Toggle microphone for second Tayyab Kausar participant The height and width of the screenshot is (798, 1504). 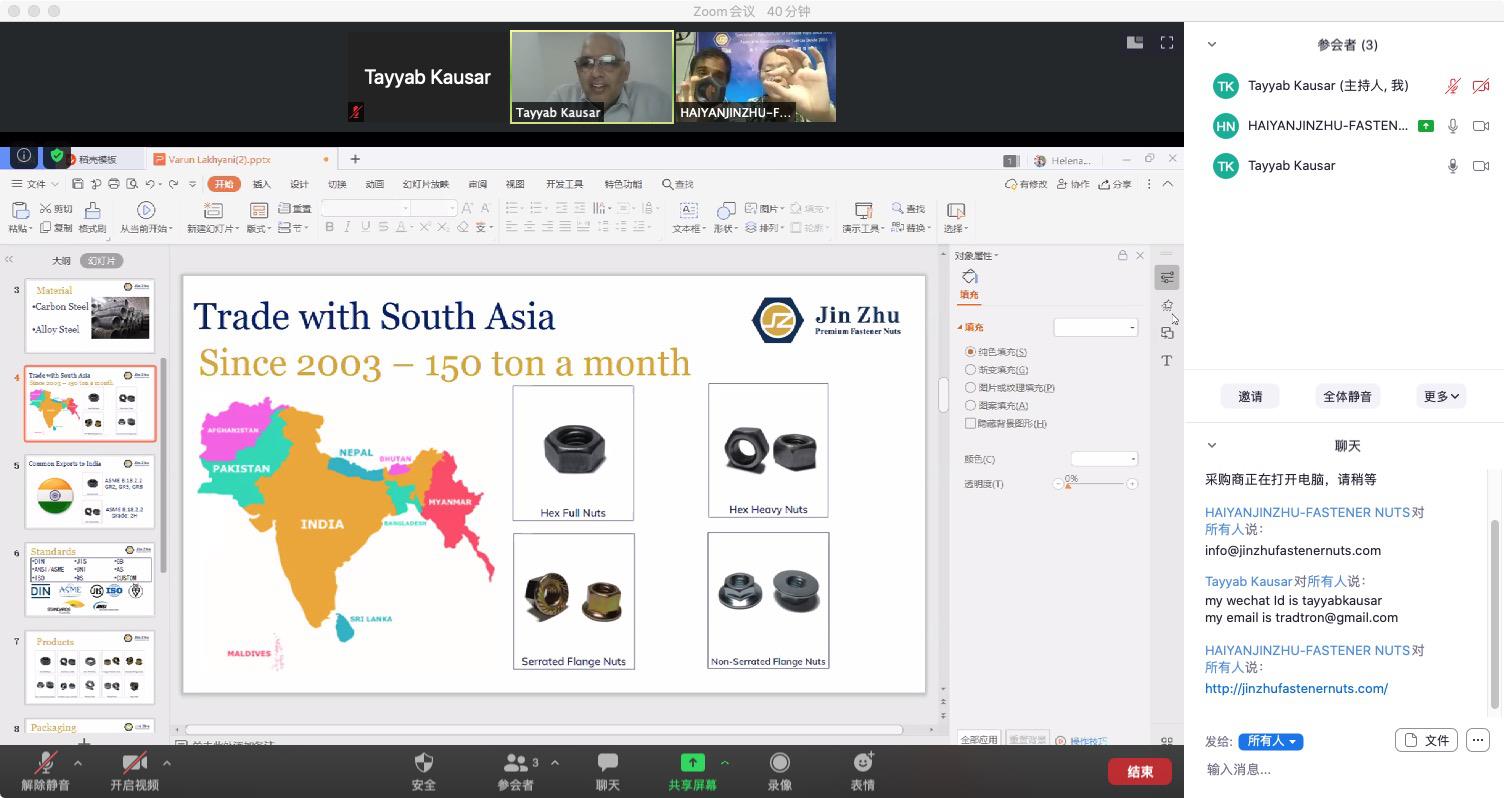(1453, 166)
